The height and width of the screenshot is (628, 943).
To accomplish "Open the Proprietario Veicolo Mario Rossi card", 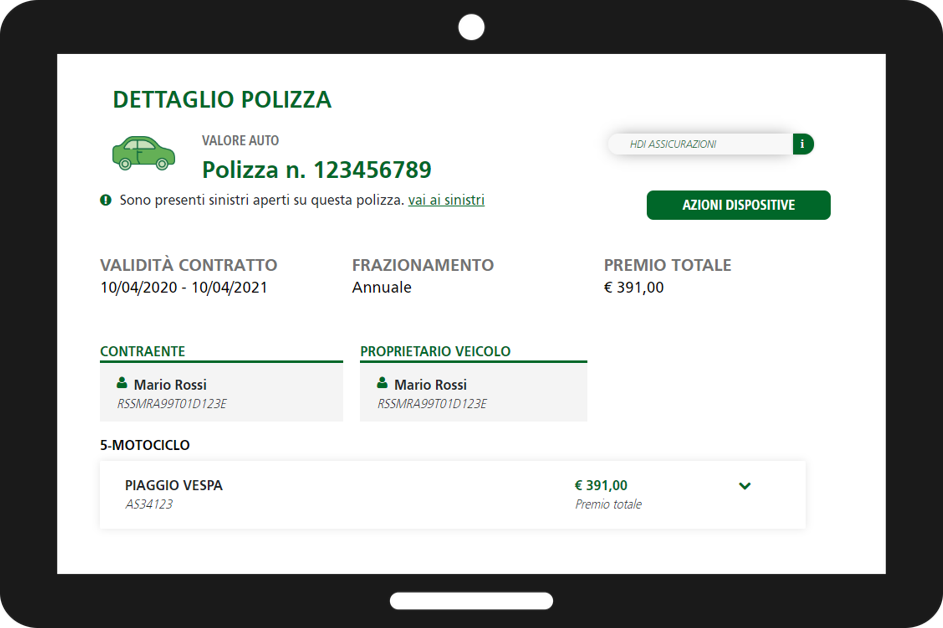I will 473,393.
